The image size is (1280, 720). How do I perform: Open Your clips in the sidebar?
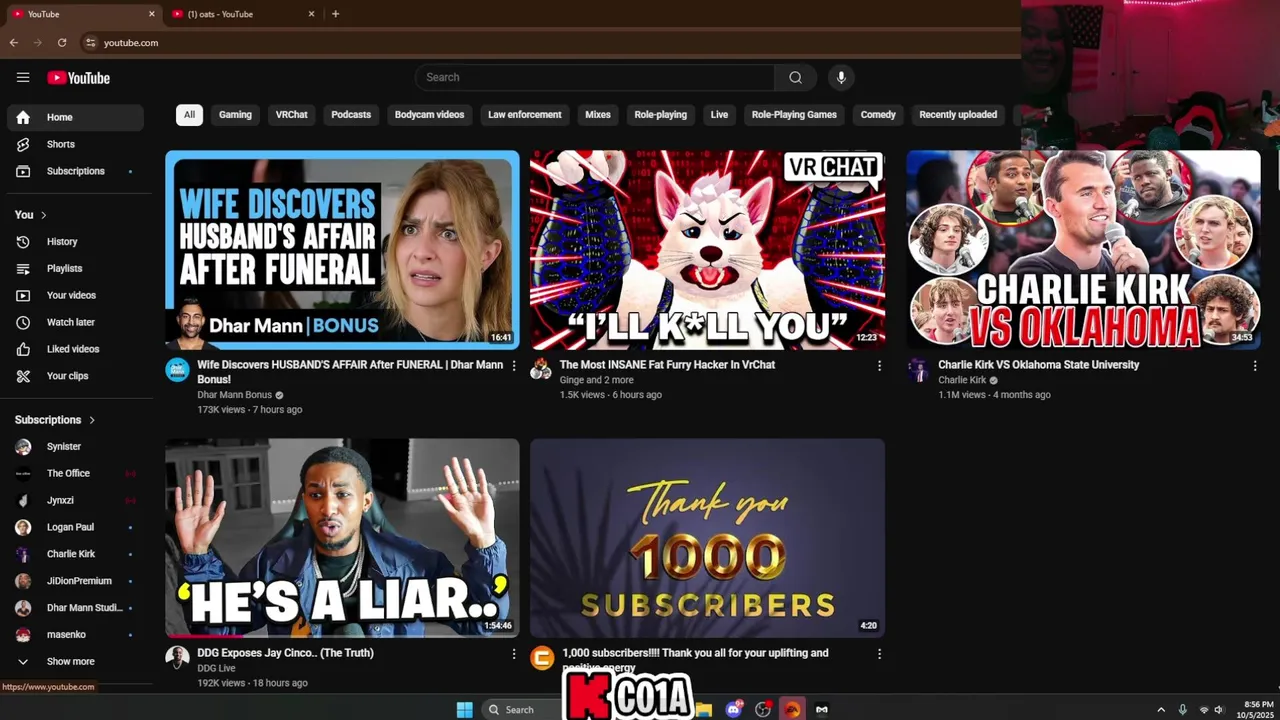tap(75, 376)
